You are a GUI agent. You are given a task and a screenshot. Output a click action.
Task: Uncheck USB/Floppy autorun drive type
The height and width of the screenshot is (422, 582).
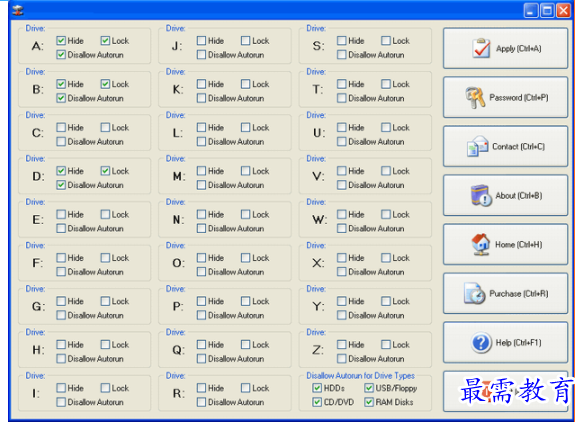click(369, 388)
